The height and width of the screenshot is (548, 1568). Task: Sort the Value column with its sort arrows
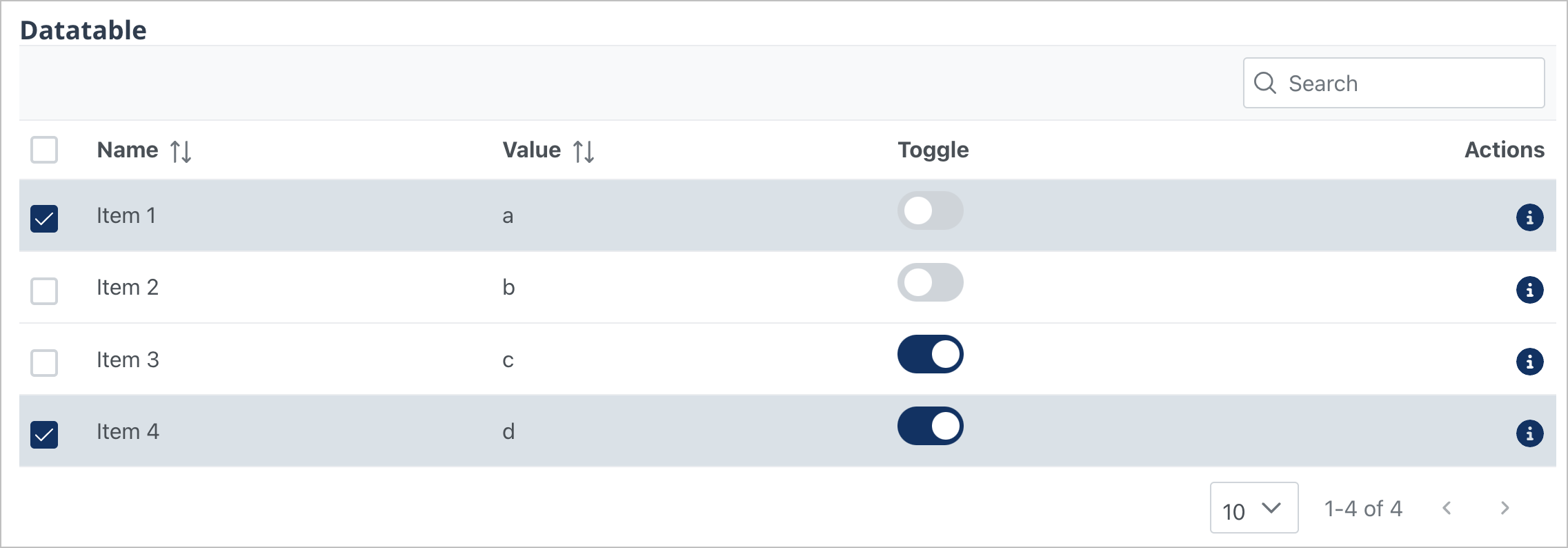click(x=583, y=150)
